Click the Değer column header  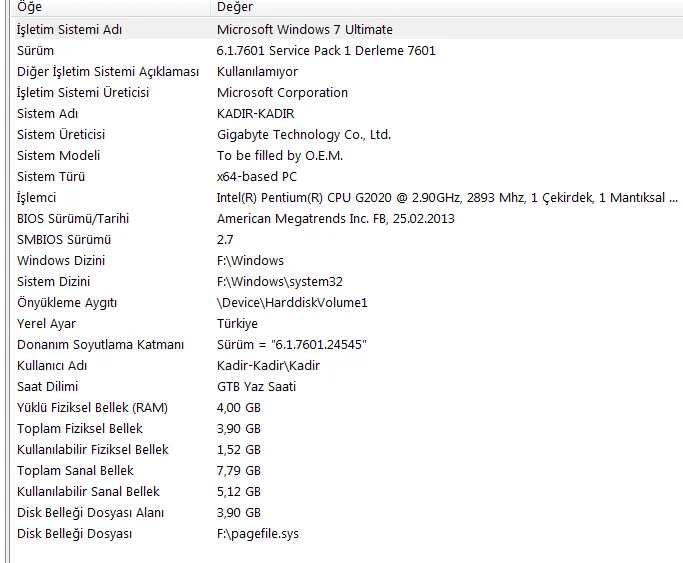point(235,7)
